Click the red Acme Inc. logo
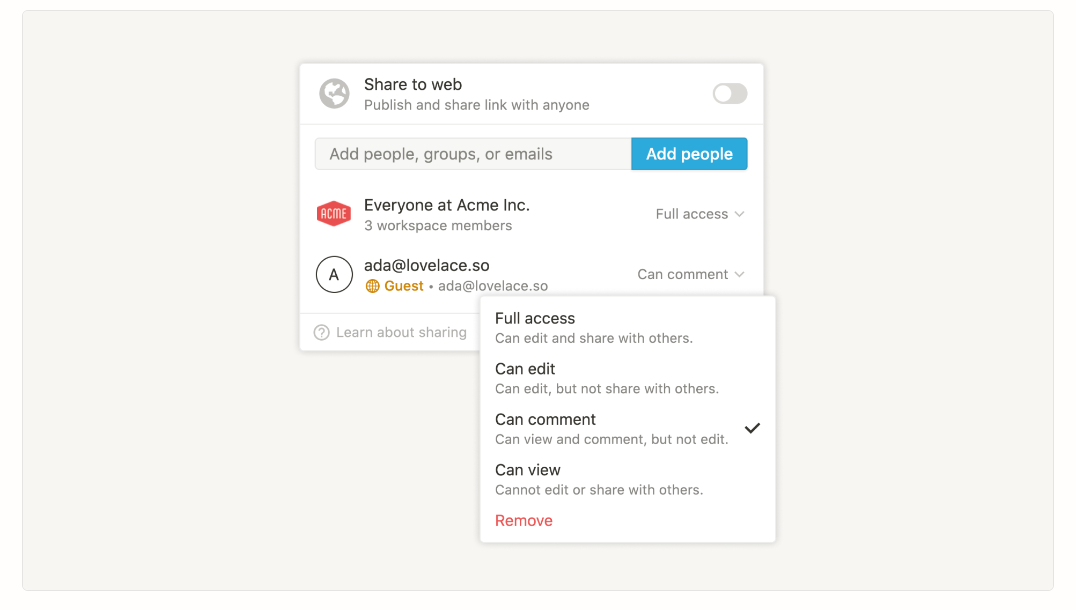Screen dimensions: 1076x610 (334, 214)
